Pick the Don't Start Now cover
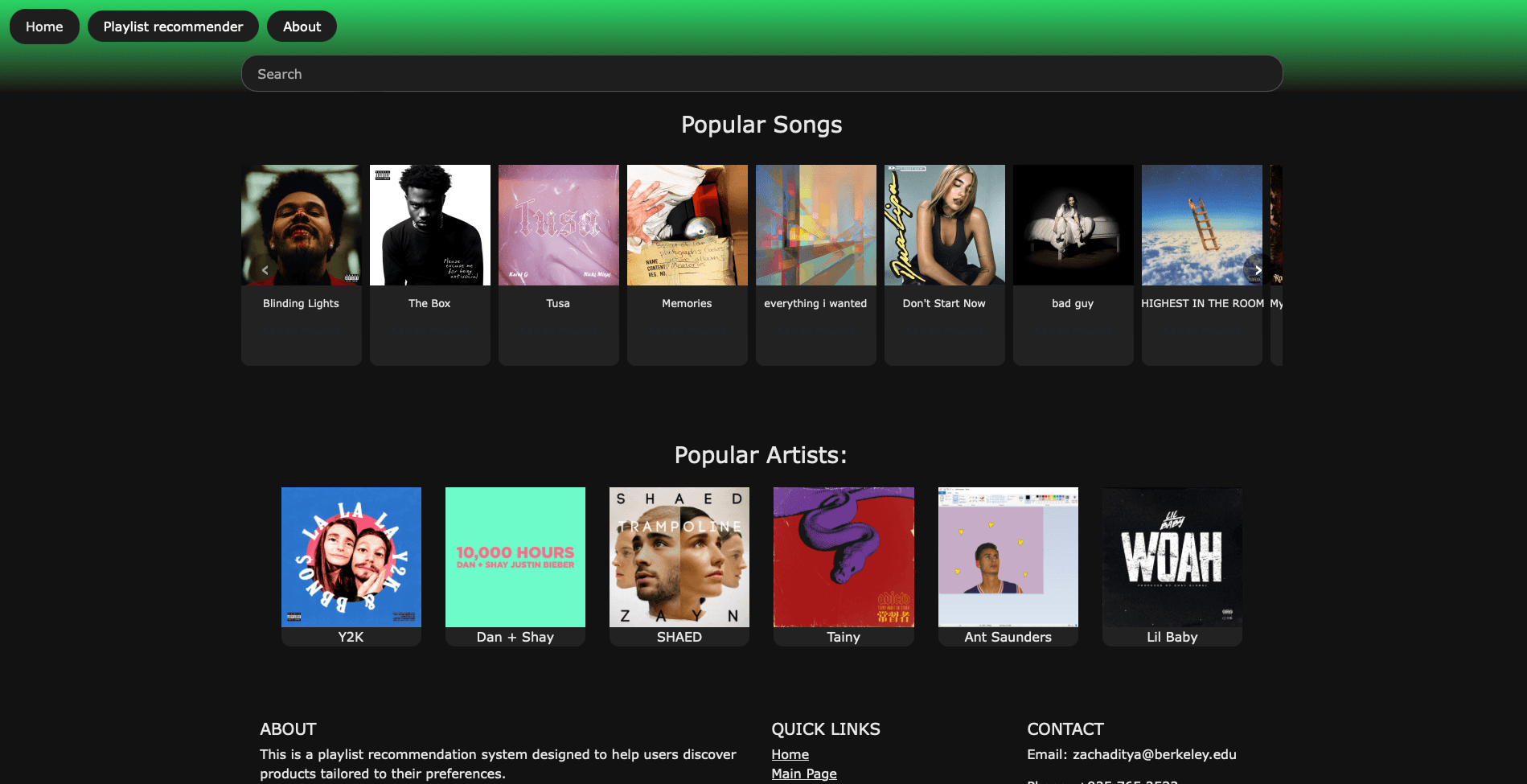This screenshot has height=784, width=1527. click(945, 225)
